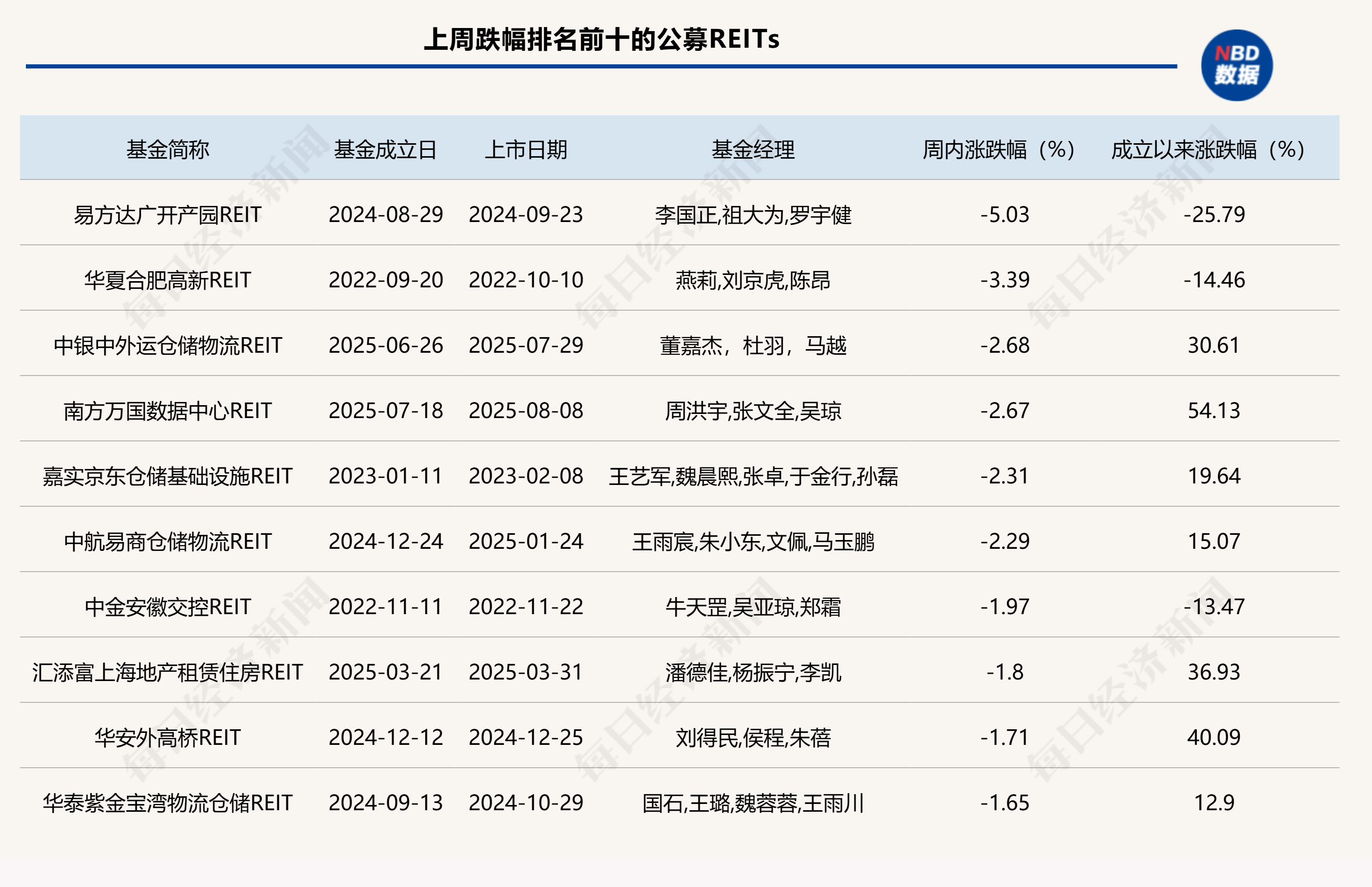Screen dimensions: 1372x887
Task: Click the NBD 数据 logo
Action: [1238, 65]
